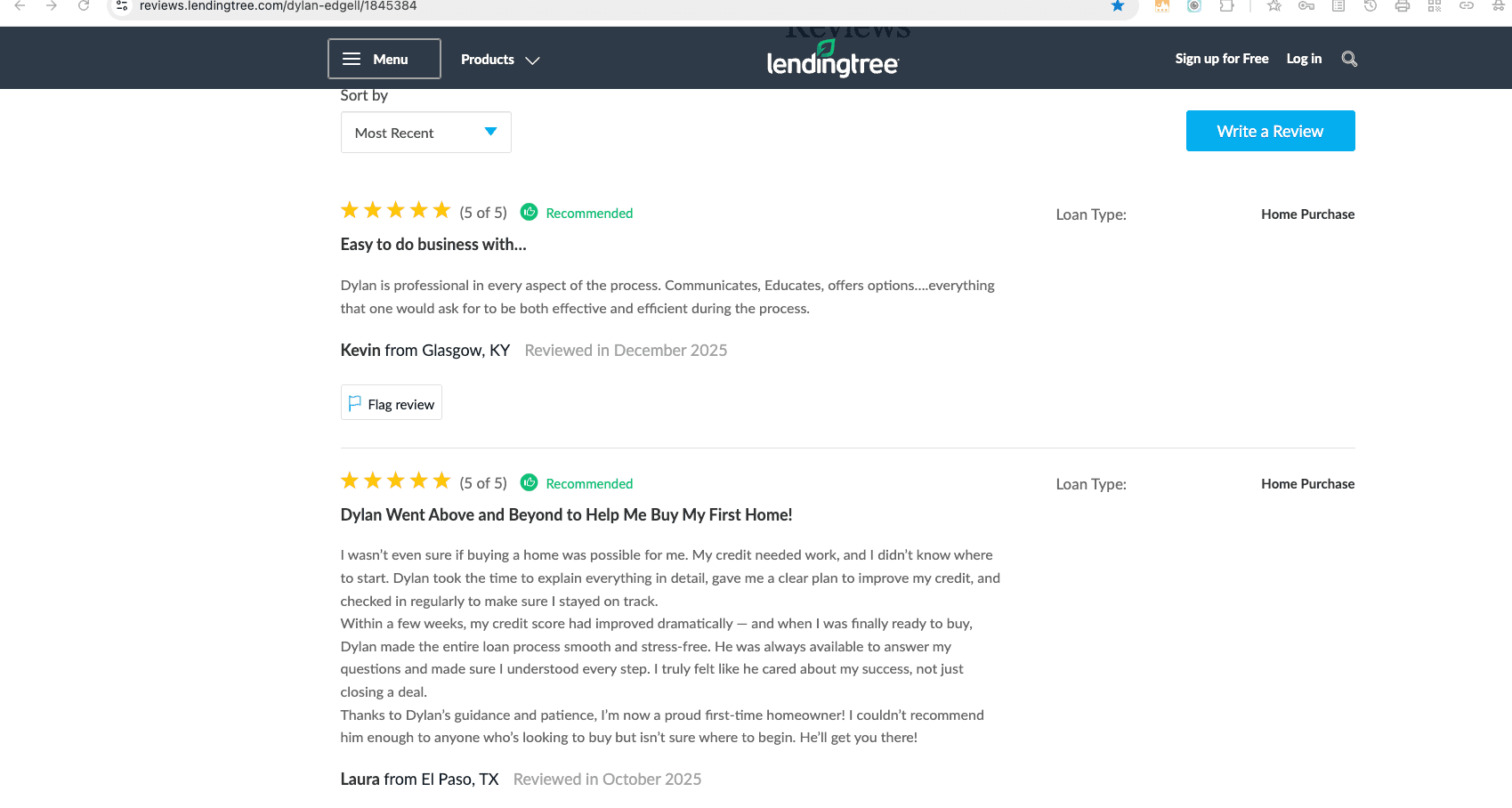Click Sign up for Free

click(1221, 59)
